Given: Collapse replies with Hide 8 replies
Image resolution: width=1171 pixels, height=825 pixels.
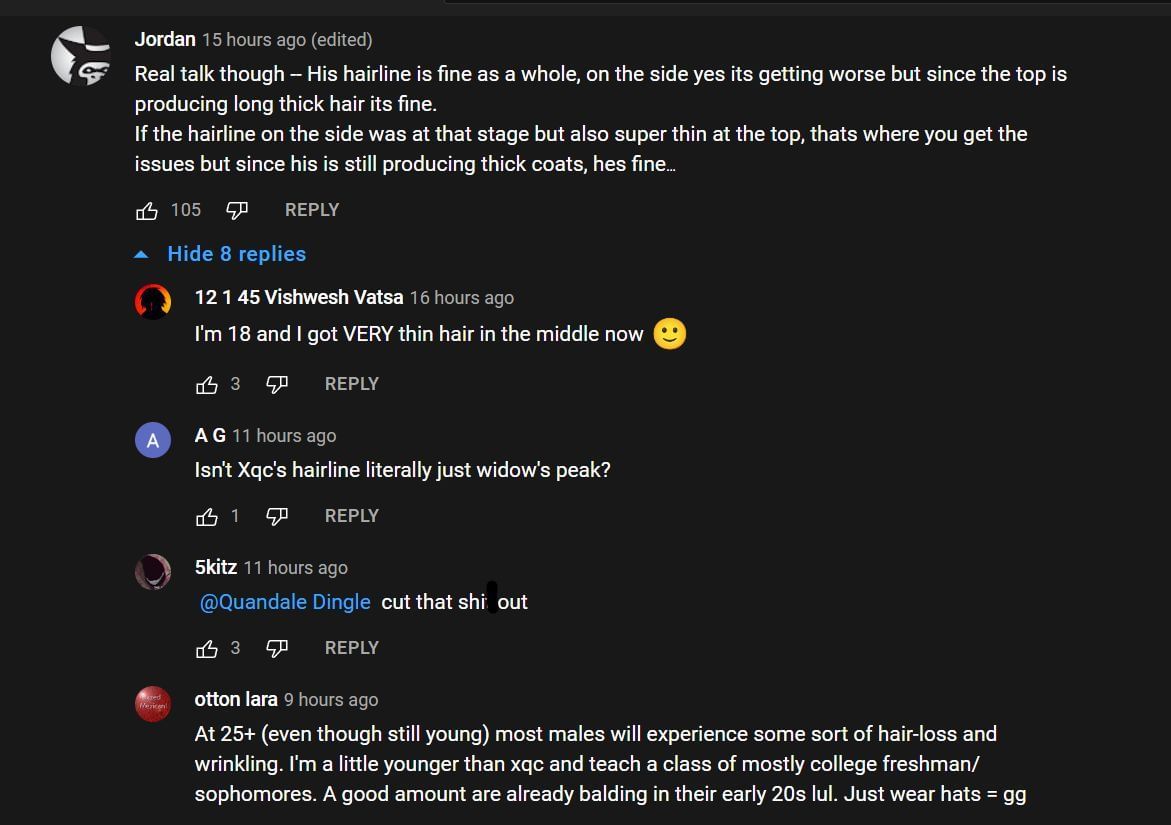Looking at the screenshot, I should point(236,254).
